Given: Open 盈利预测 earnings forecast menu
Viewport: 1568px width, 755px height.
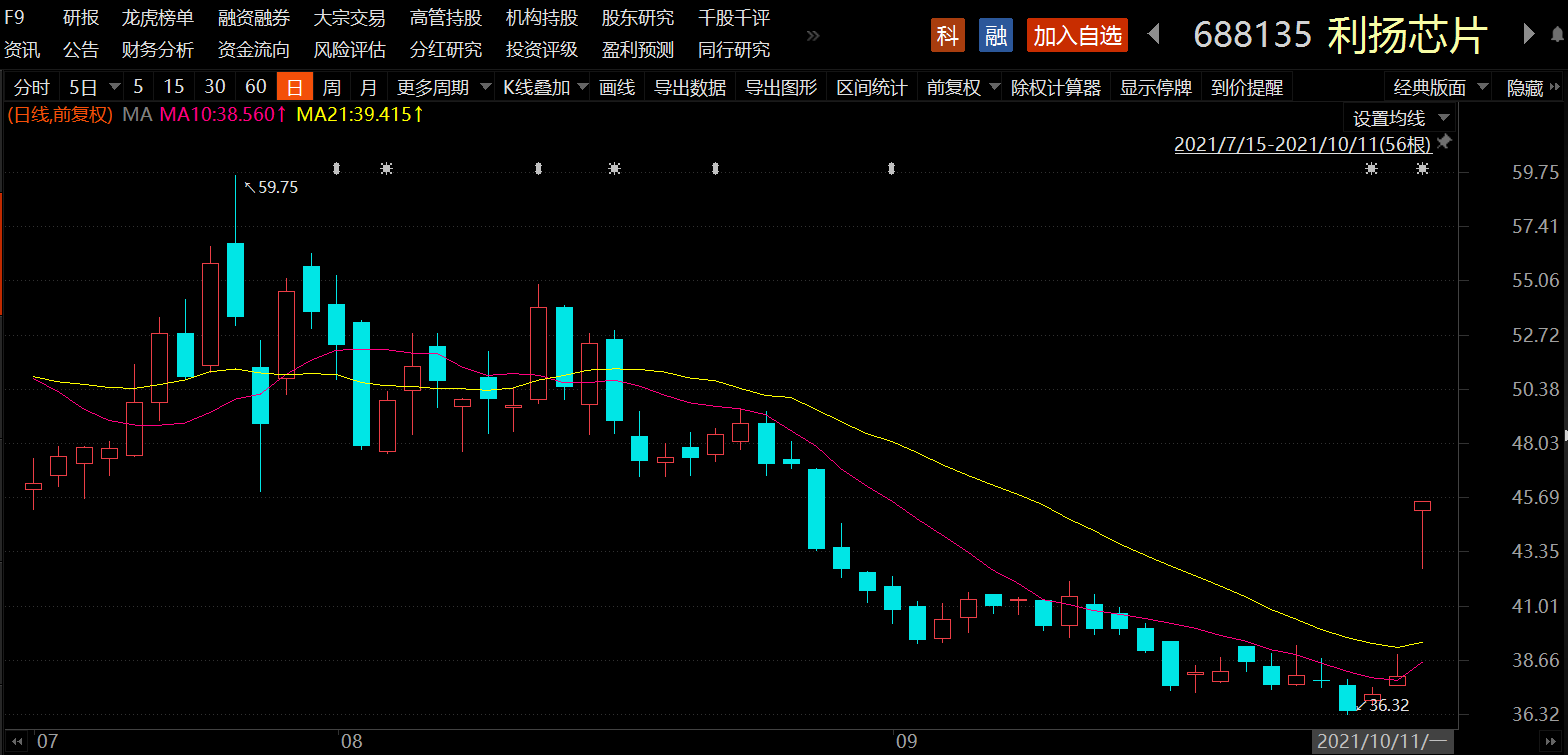Looking at the screenshot, I should [x=638, y=49].
